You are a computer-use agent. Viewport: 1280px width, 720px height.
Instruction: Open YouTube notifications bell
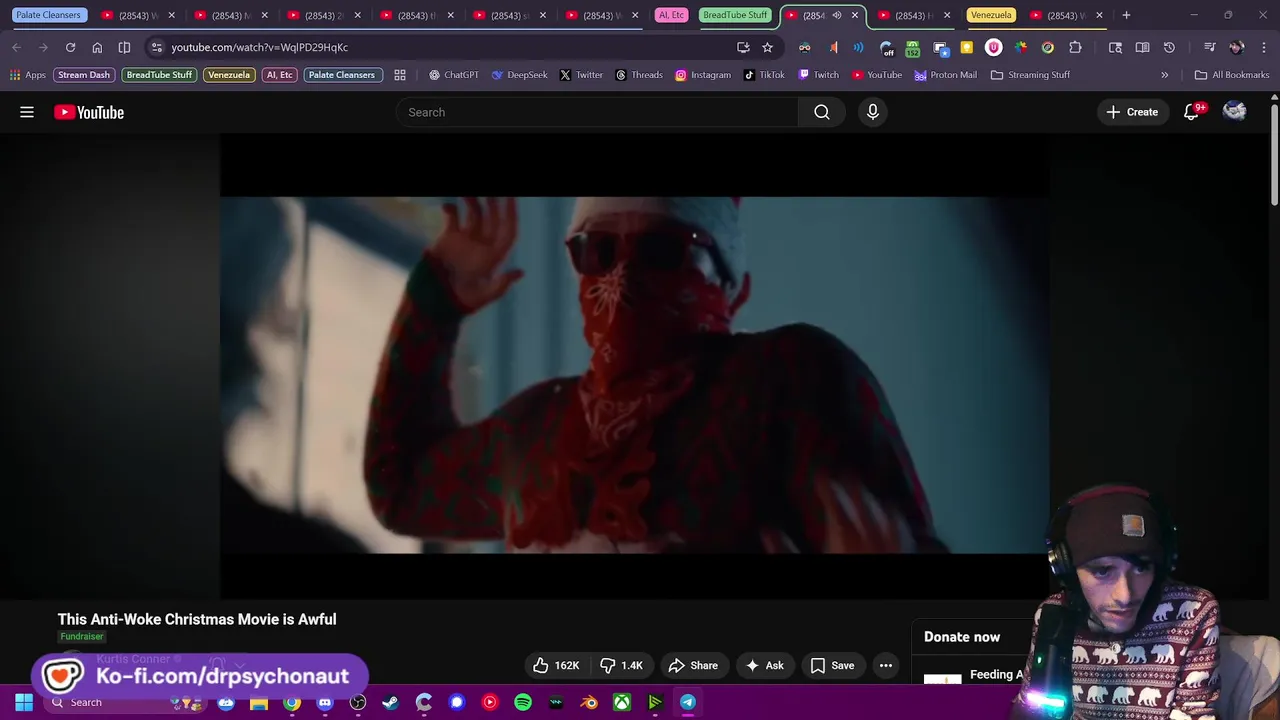click(1191, 112)
